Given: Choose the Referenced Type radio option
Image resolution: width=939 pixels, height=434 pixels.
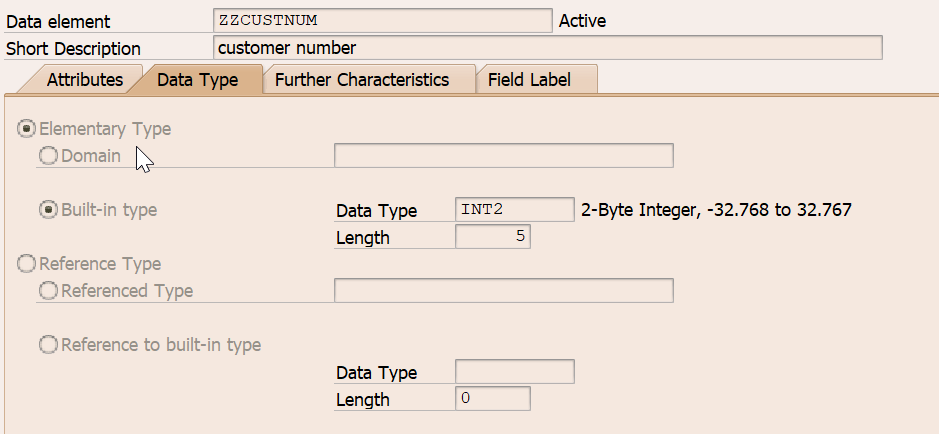Looking at the screenshot, I should tap(49, 290).
